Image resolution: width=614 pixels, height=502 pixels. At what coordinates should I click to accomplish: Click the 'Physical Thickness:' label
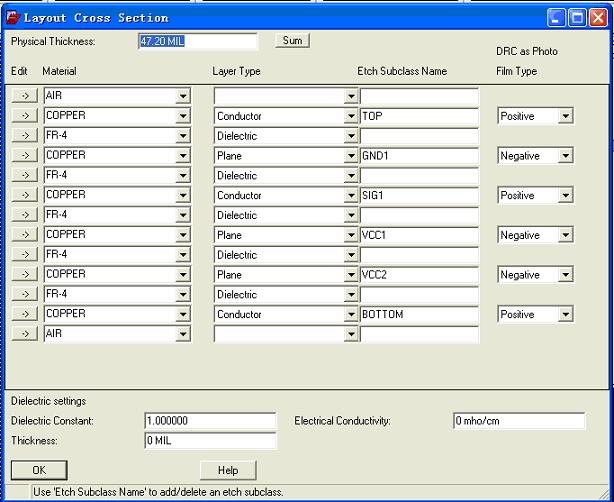click(53, 42)
